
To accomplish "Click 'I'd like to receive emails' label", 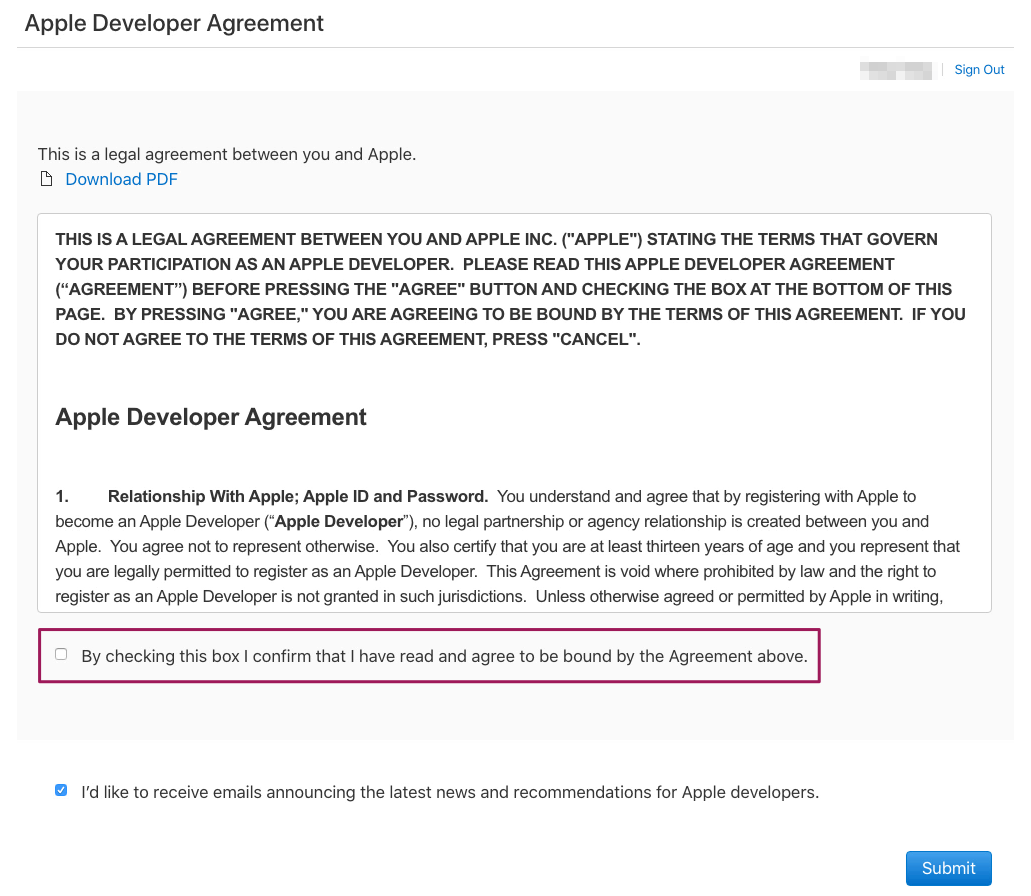I will pos(450,792).
